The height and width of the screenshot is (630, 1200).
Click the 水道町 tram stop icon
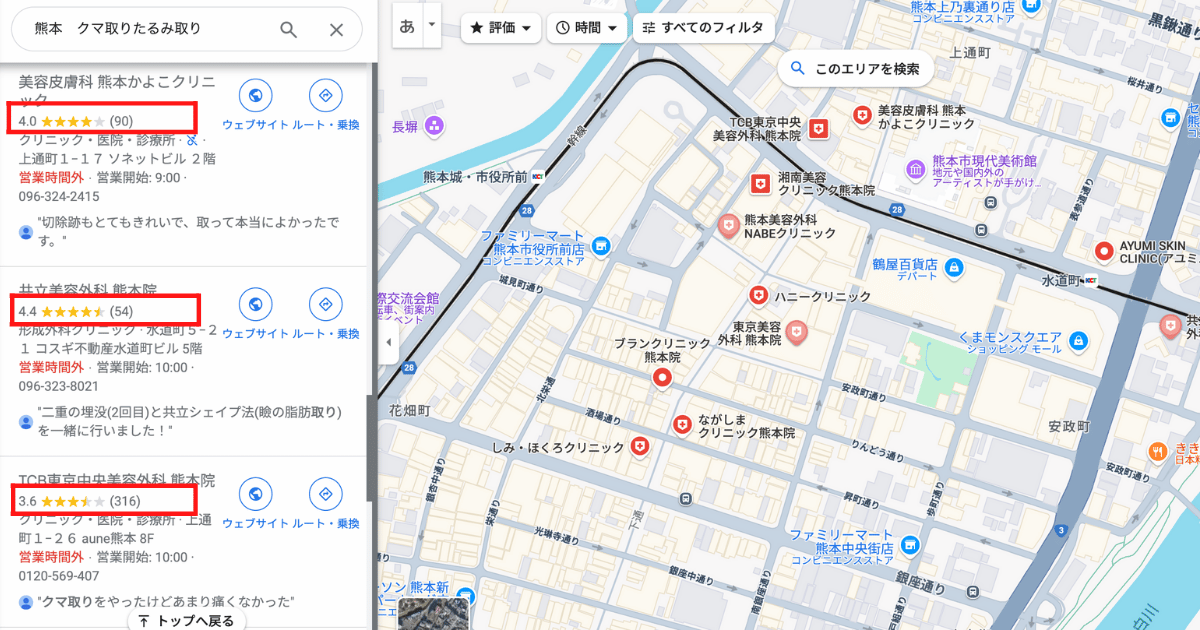(1090, 282)
